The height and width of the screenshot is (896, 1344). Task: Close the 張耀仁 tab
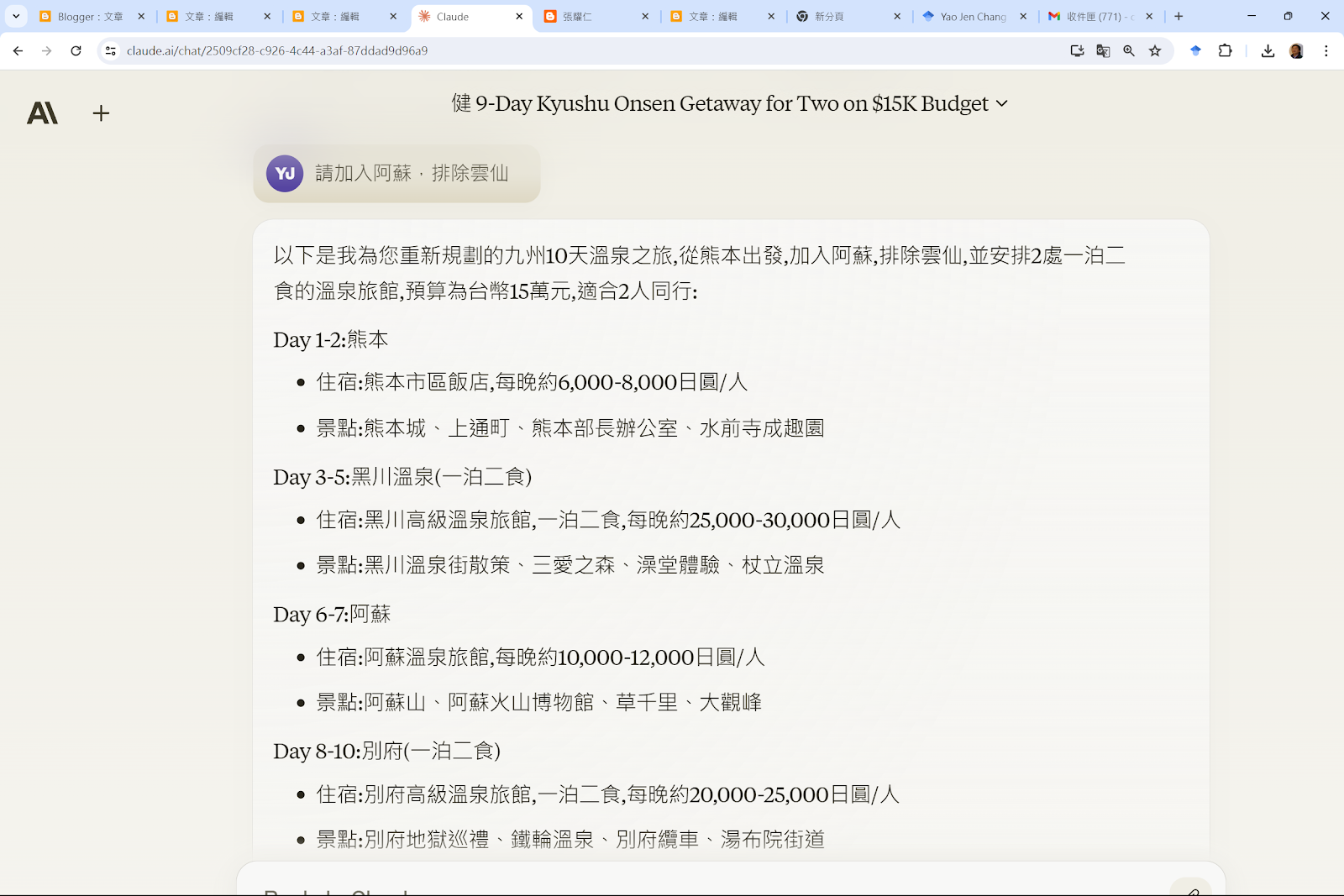point(645,17)
